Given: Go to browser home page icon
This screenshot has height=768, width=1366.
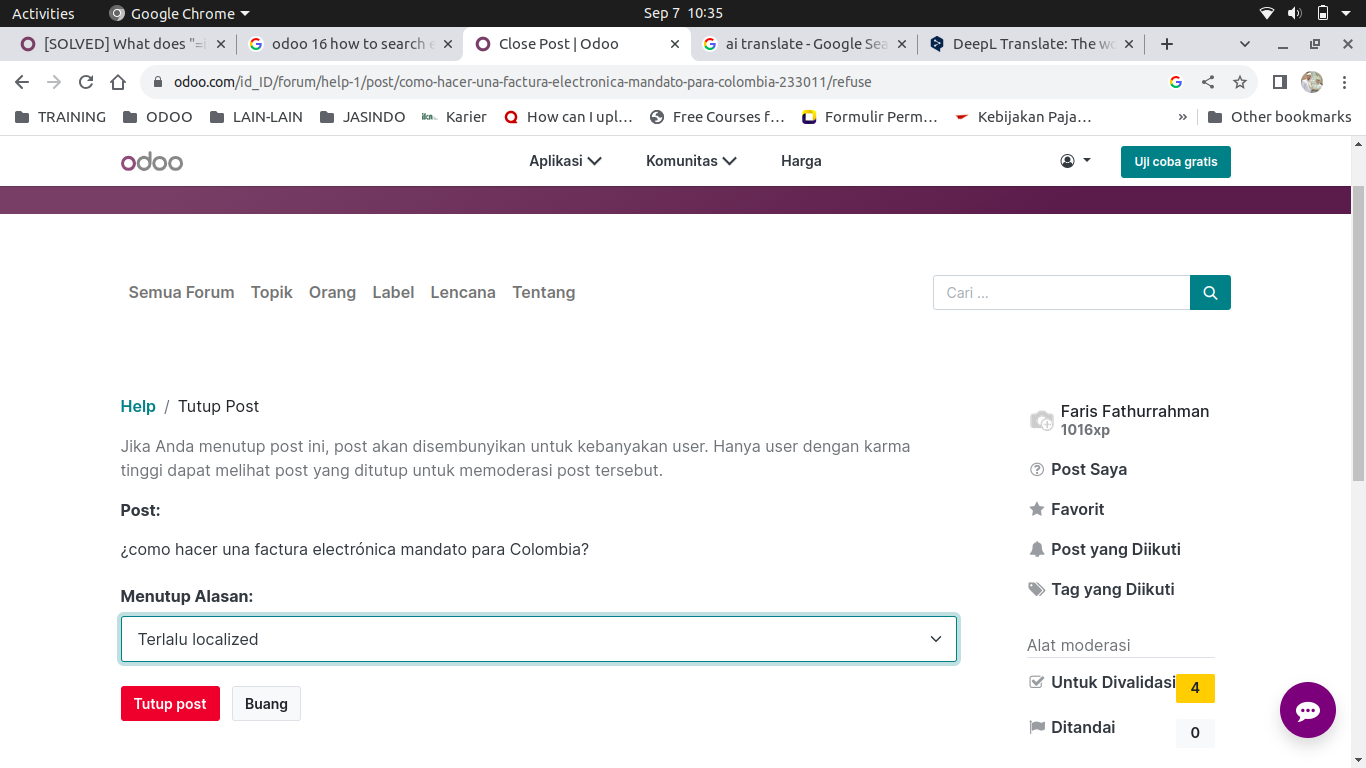Looking at the screenshot, I should tap(118, 82).
